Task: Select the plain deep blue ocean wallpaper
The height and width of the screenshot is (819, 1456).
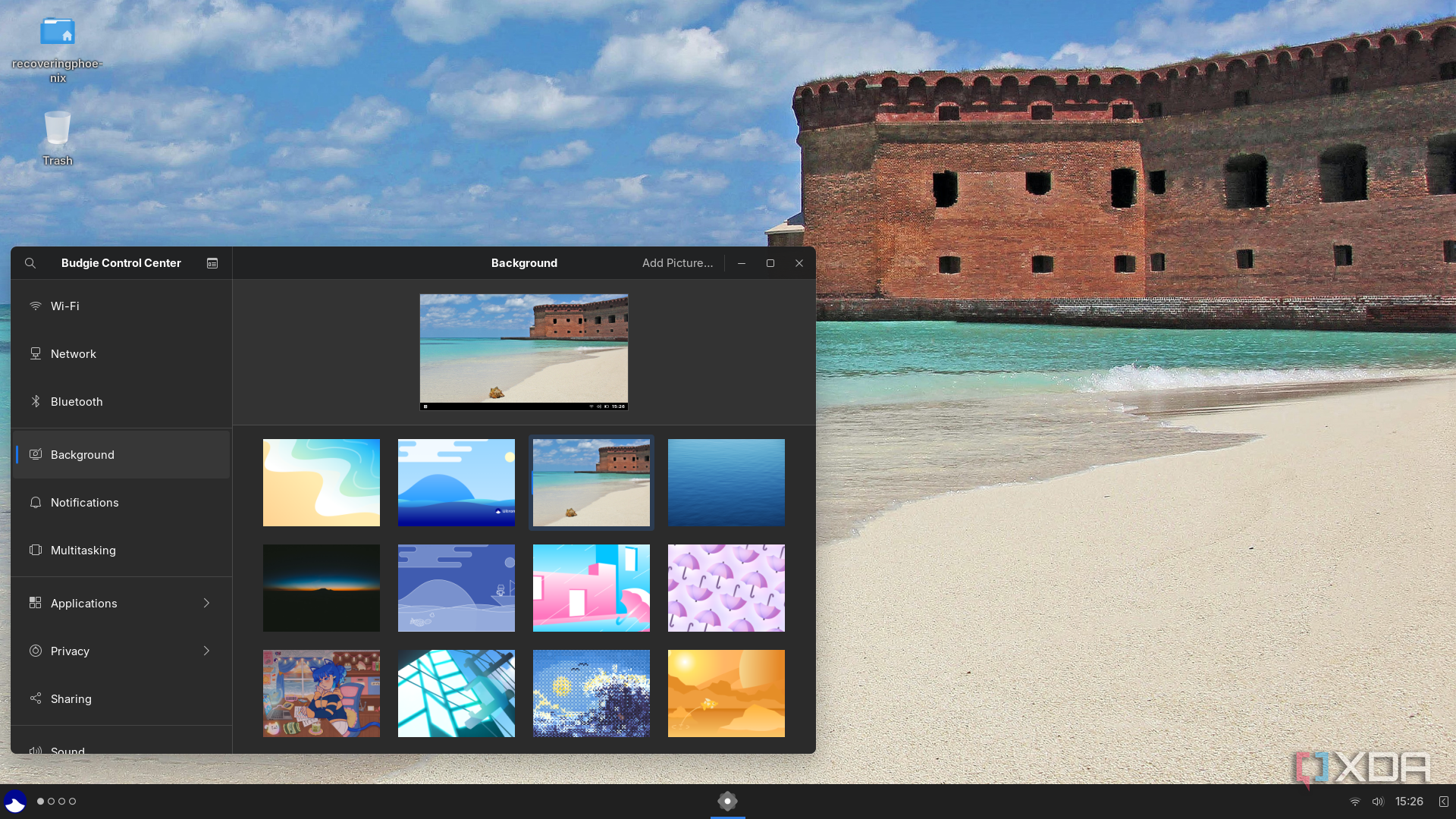Action: [x=726, y=482]
